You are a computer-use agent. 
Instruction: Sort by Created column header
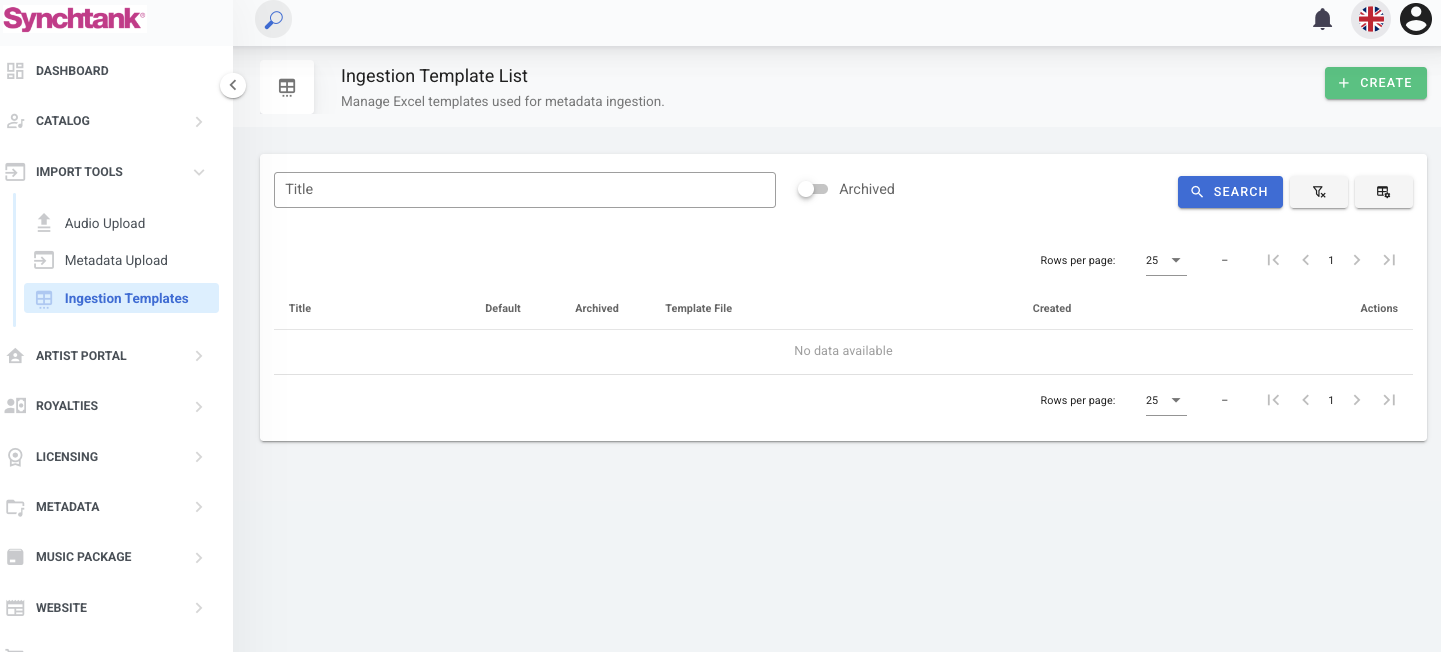coord(1052,308)
